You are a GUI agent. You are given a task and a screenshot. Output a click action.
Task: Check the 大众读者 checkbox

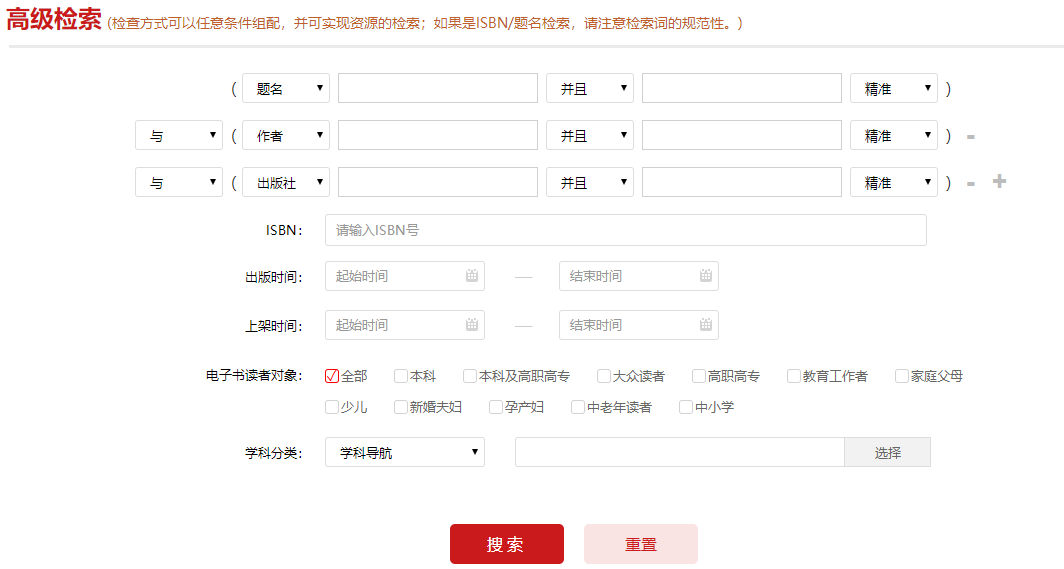pos(604,376)
